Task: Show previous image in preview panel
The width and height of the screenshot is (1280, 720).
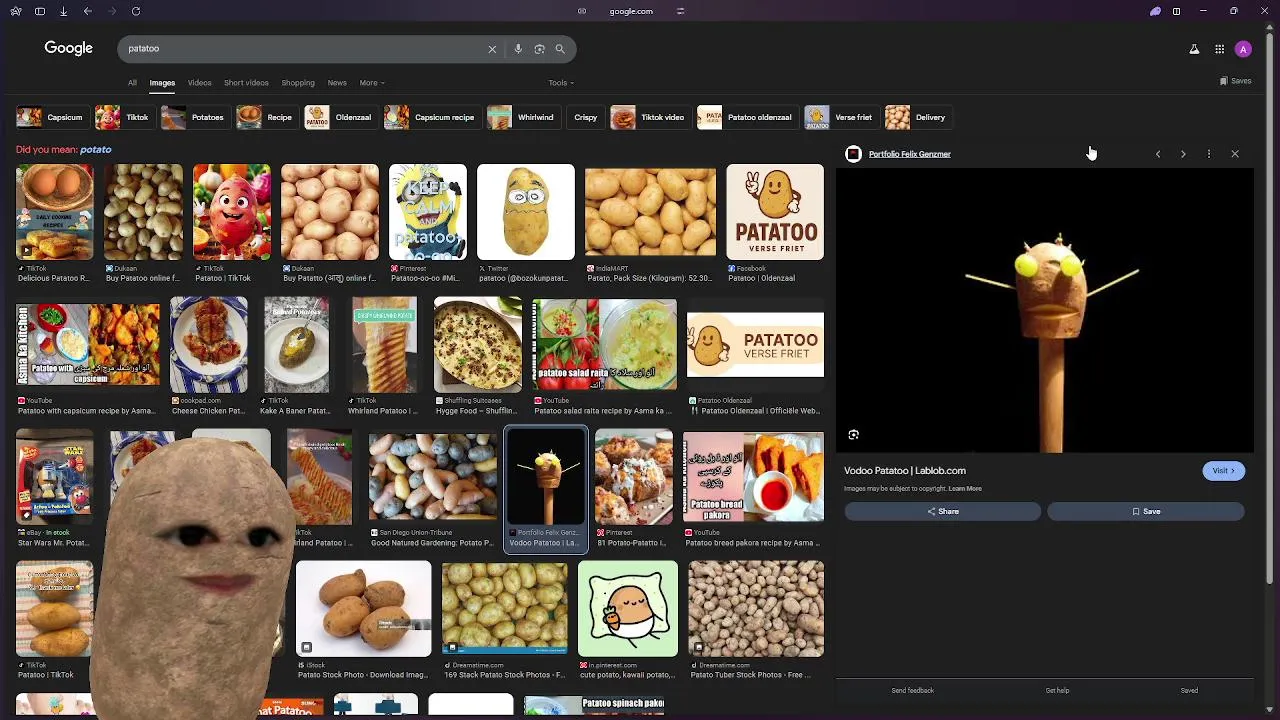Action: click(1158, 154)
